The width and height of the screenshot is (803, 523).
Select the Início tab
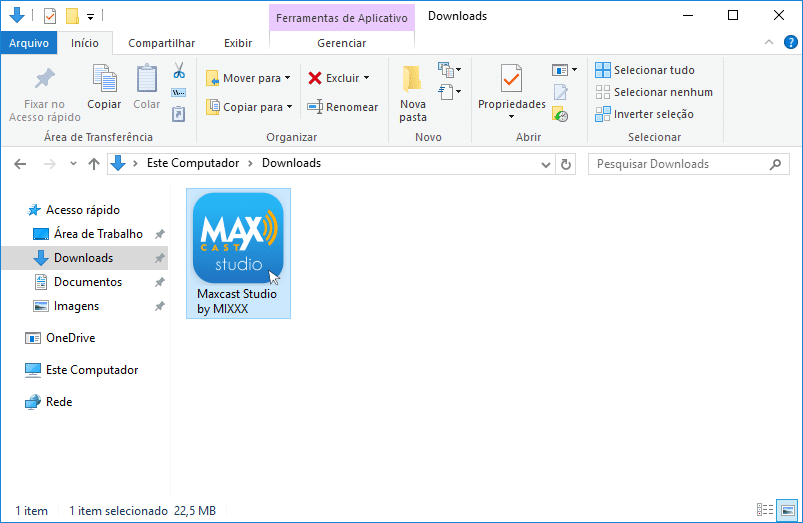pos(85,43)
